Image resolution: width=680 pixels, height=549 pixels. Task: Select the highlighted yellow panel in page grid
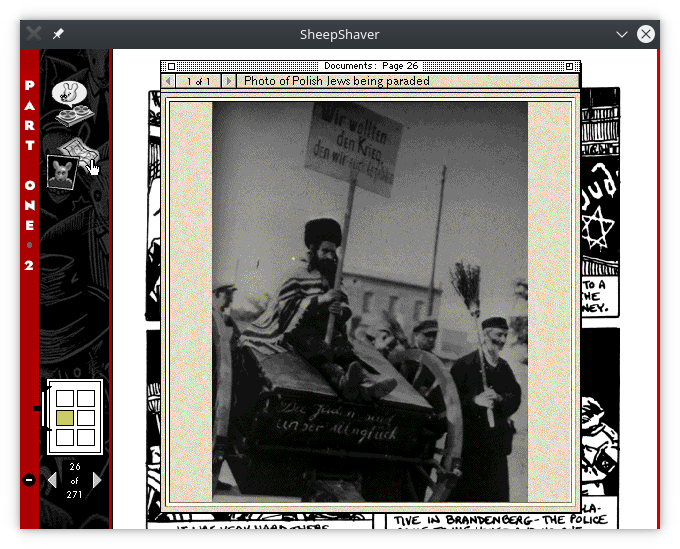pos(64,418)
